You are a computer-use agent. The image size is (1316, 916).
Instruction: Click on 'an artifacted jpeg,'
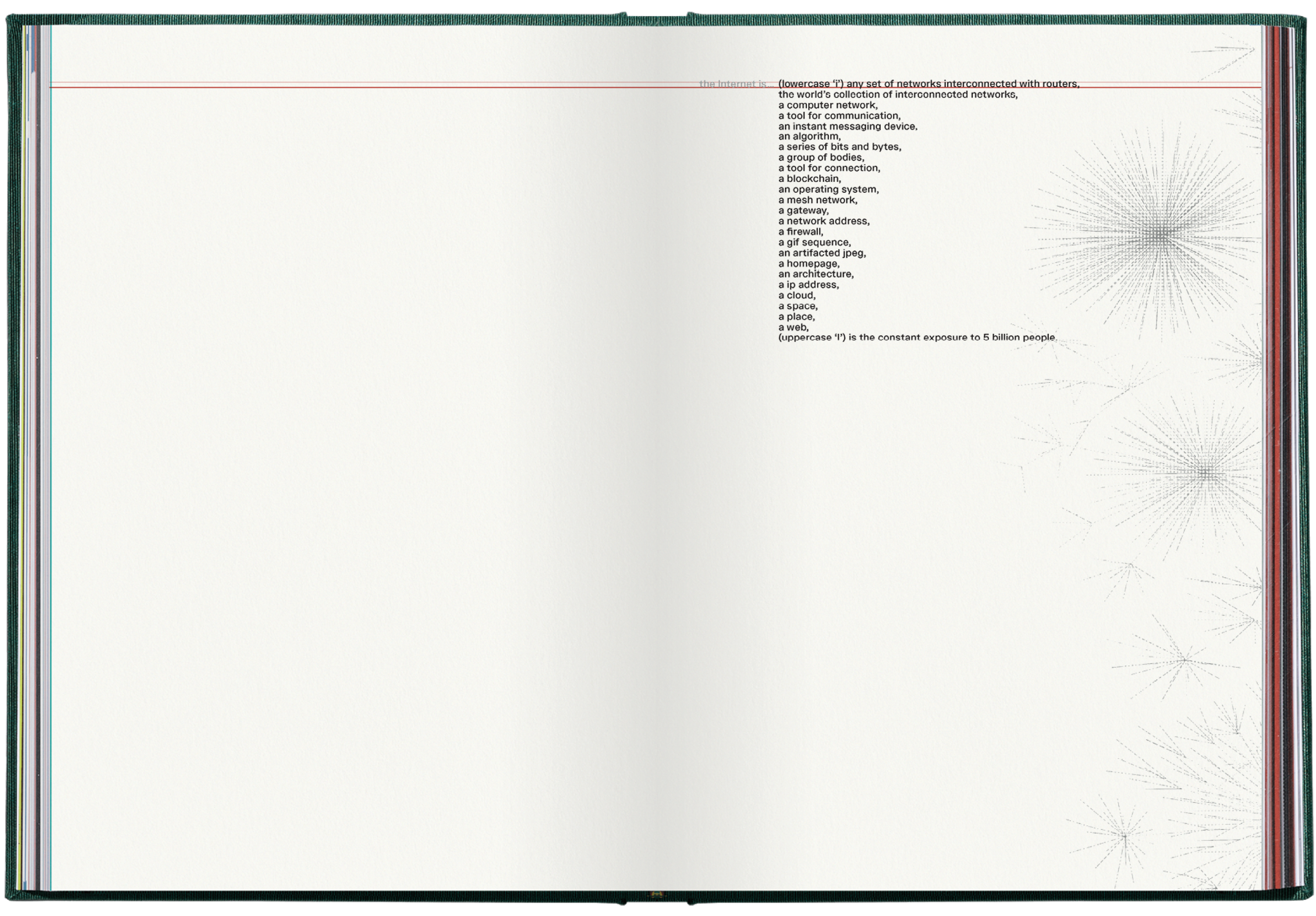click(822, 253)
